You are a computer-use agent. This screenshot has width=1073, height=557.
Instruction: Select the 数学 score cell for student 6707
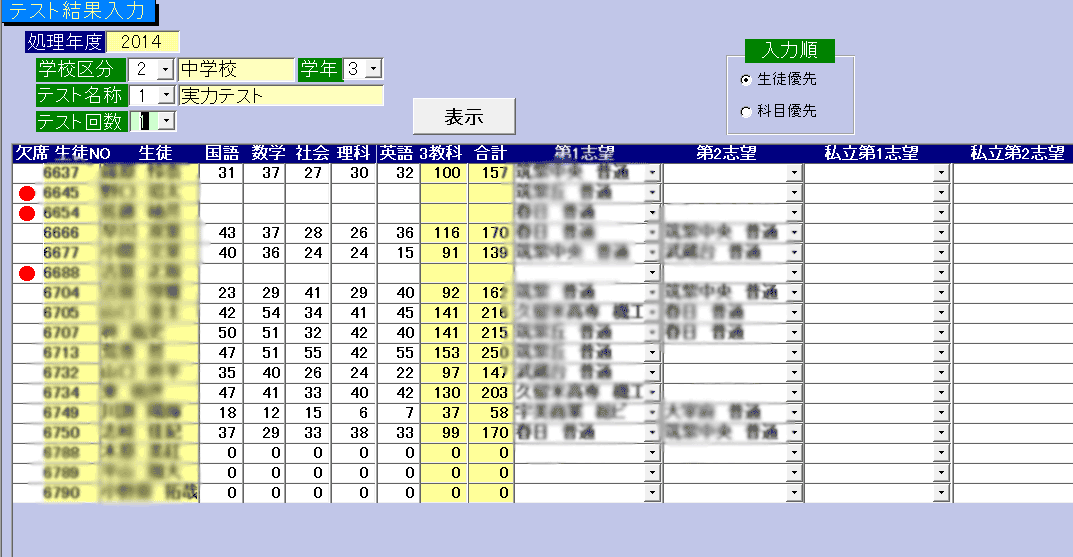click(x=264, y=333)
